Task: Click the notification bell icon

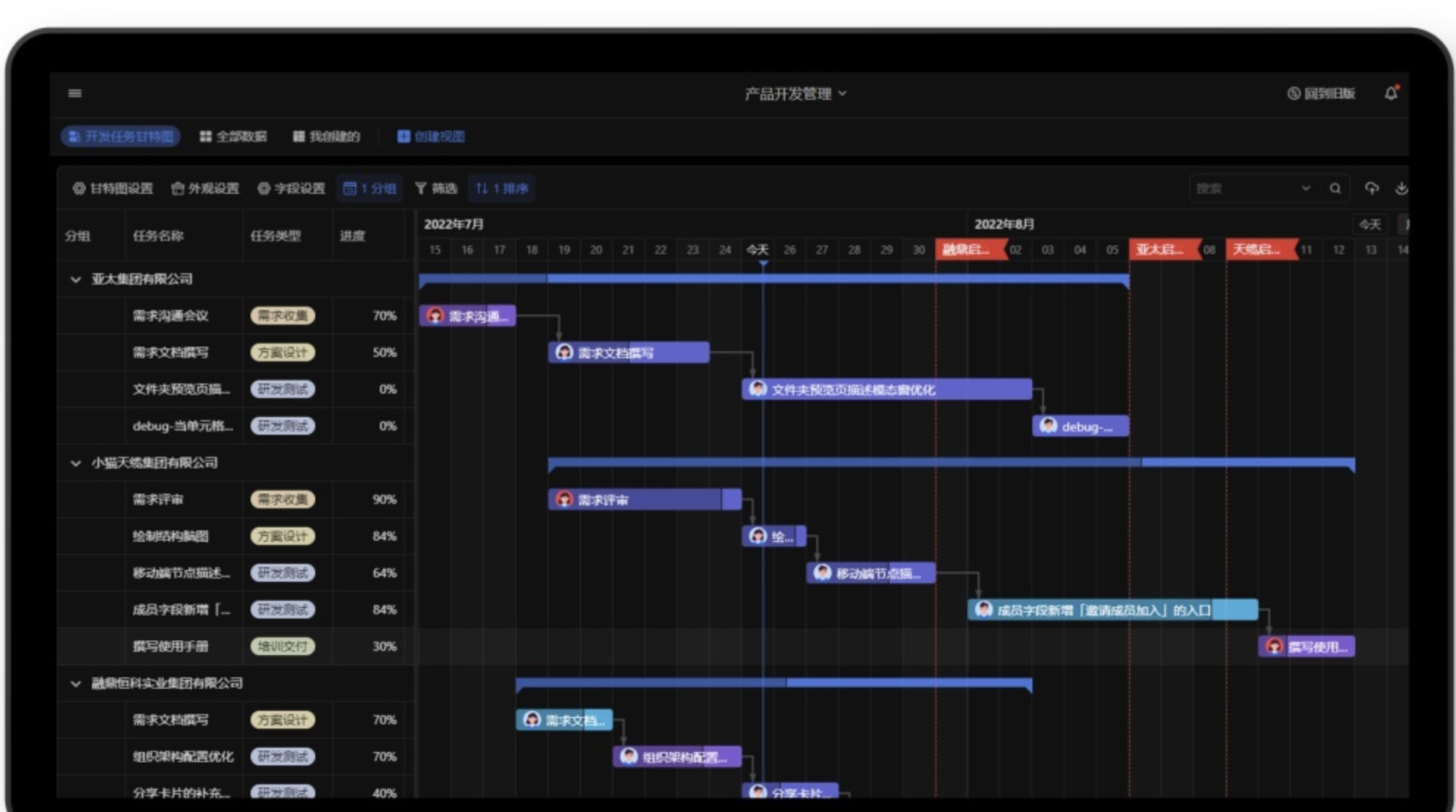Action: click(1391, 93)
